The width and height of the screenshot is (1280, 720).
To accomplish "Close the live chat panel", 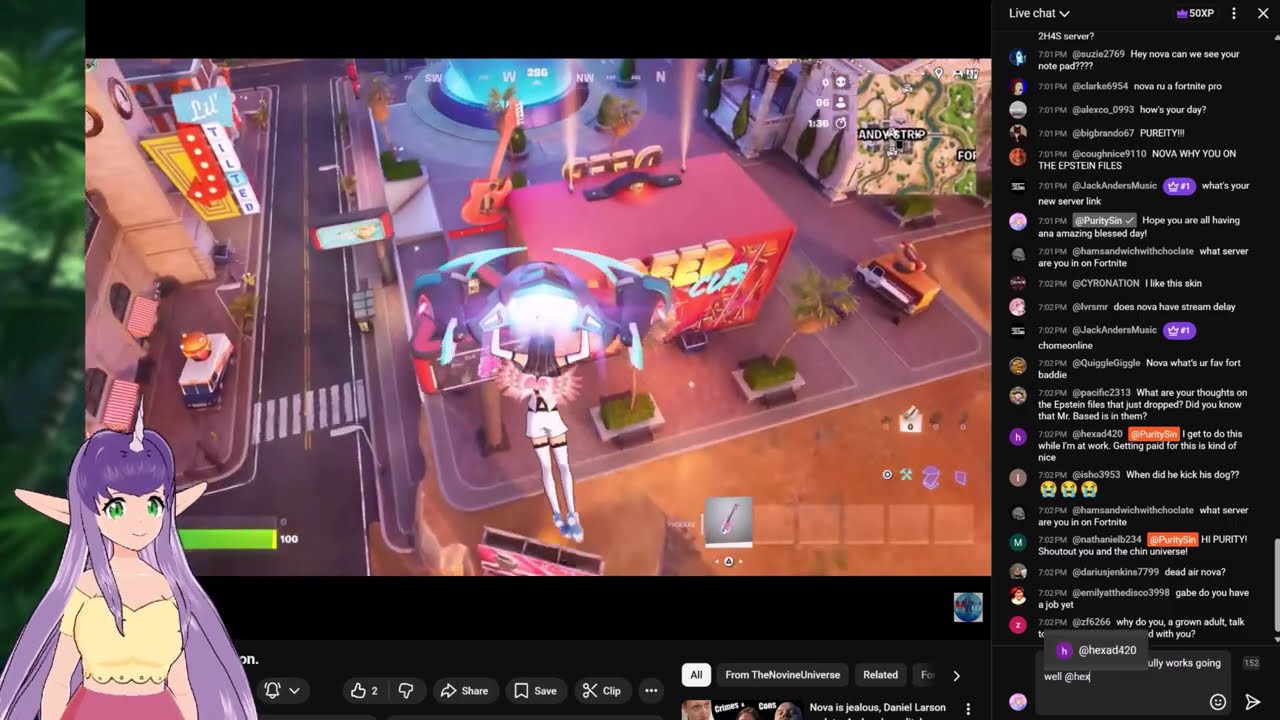I will (x=1262, y=13).
